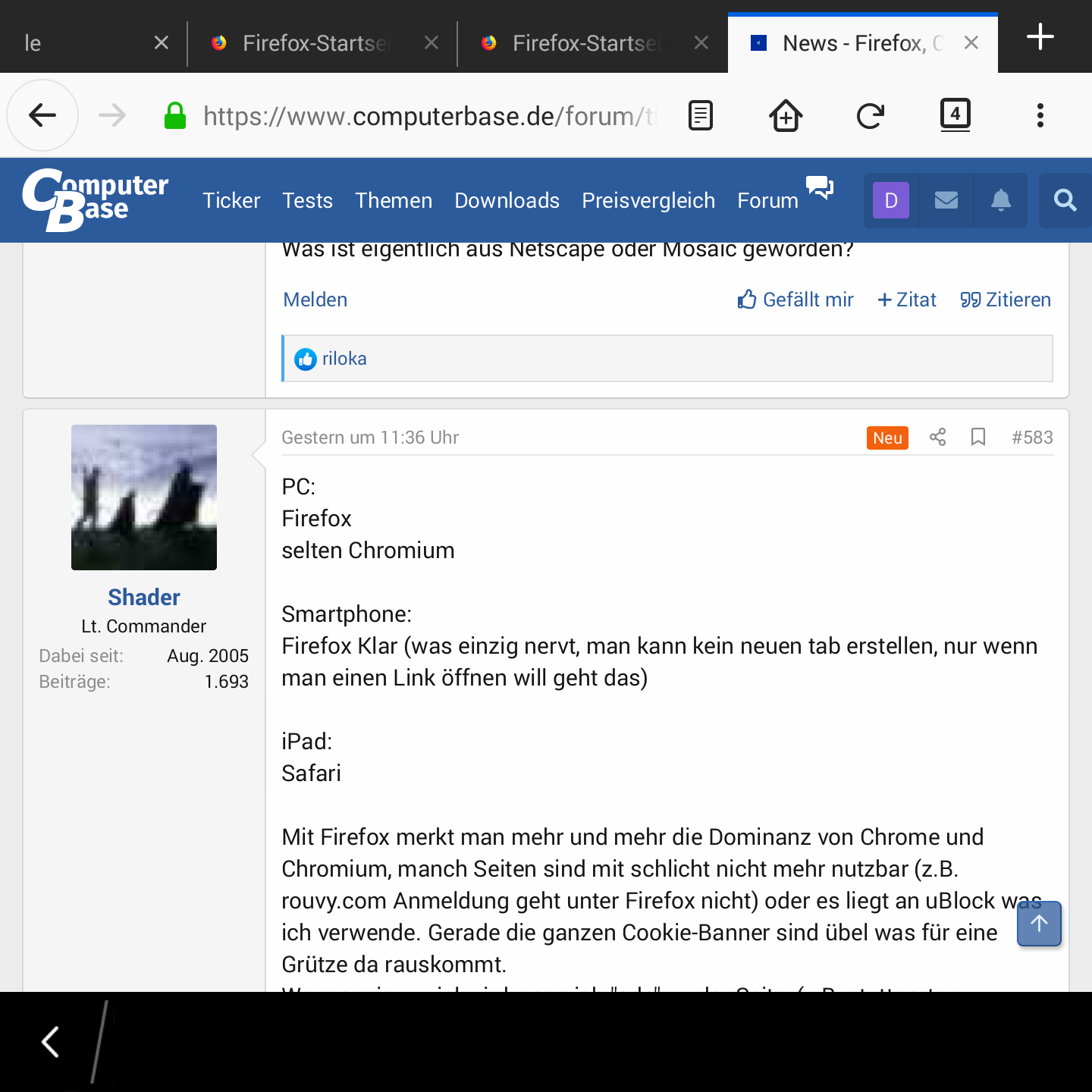The width and height of the screenshot is (1092, 1092).
Task: Open private messages envelope icon
Action: [x=946, y=200]
